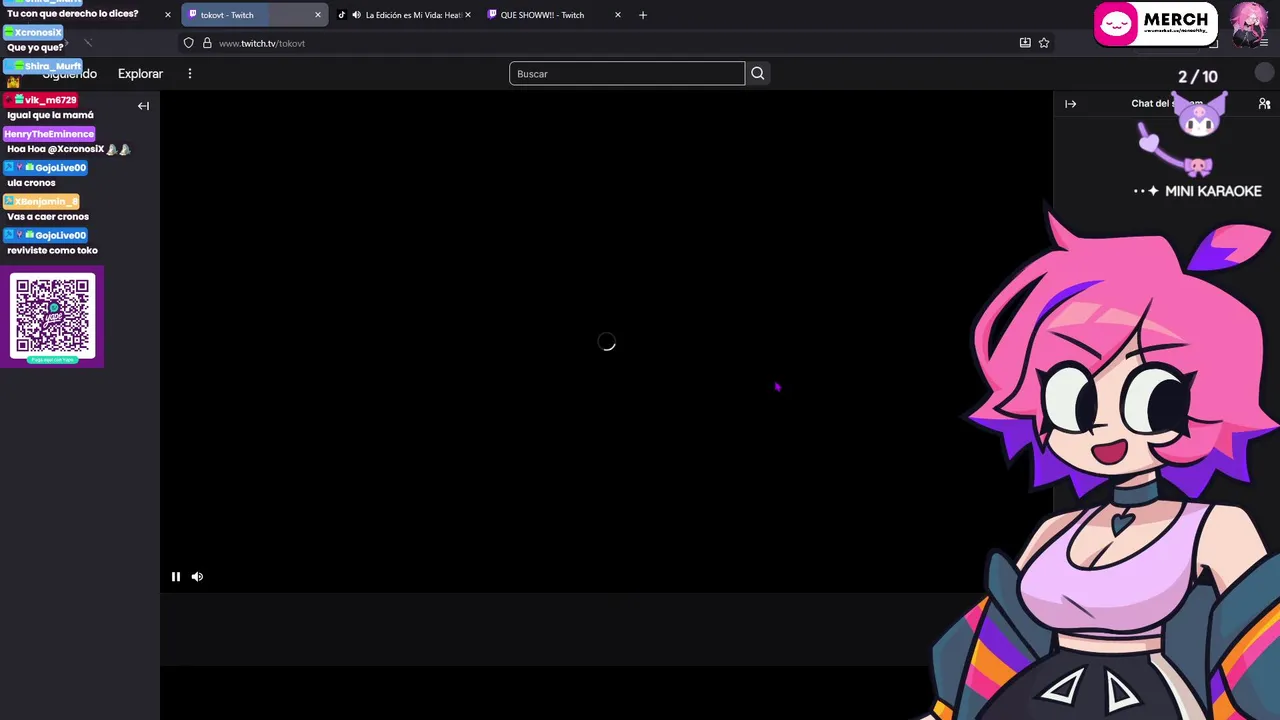Click username HenryTheEminence in chat overlay
Screen dimensions: 1280x720
[49, 134]
